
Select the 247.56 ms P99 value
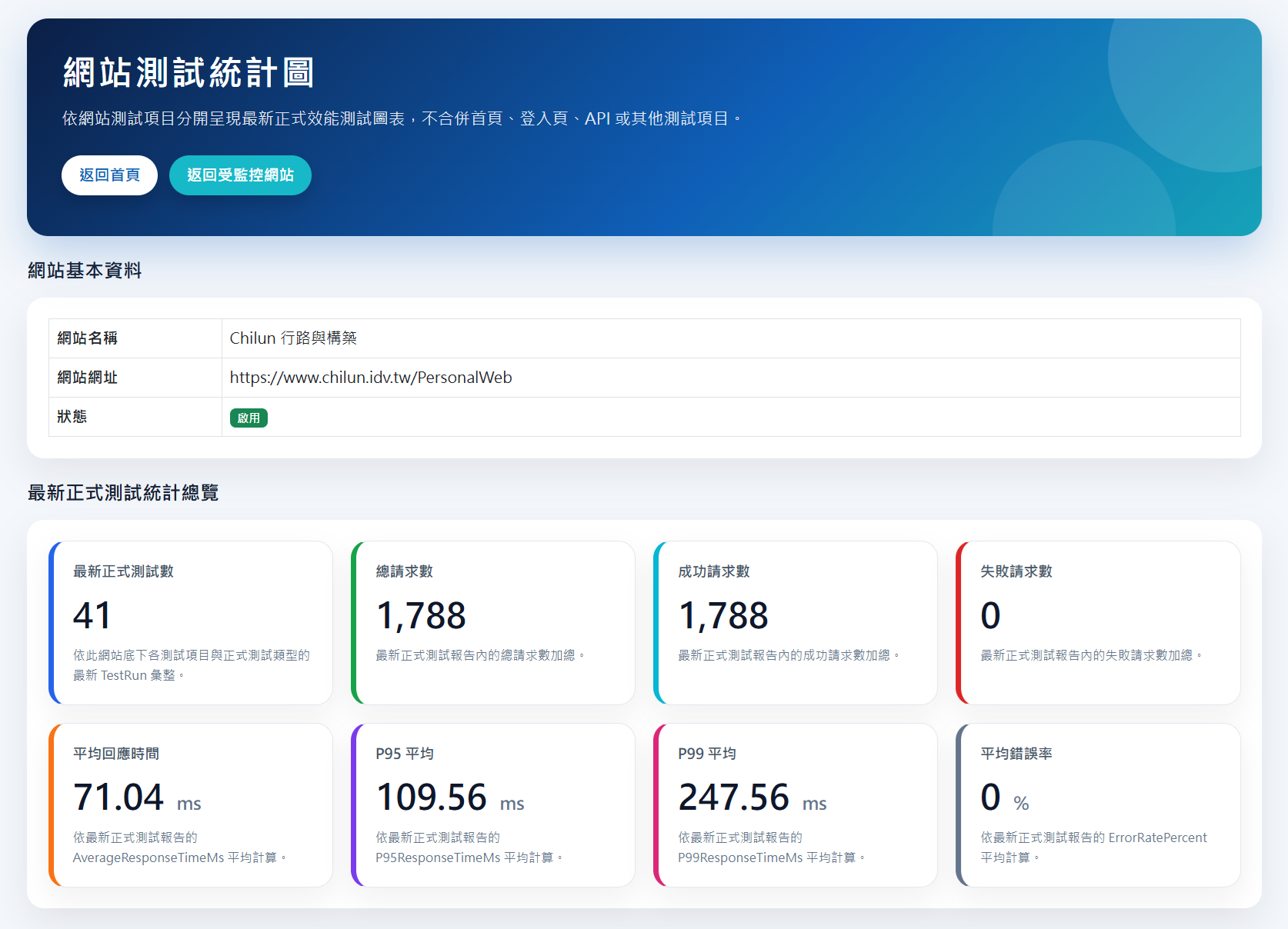coord(752,797)
